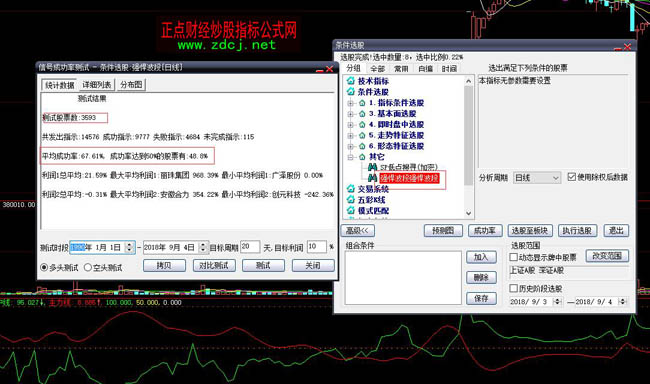Open the 分布图 tab

pos(131,85)
